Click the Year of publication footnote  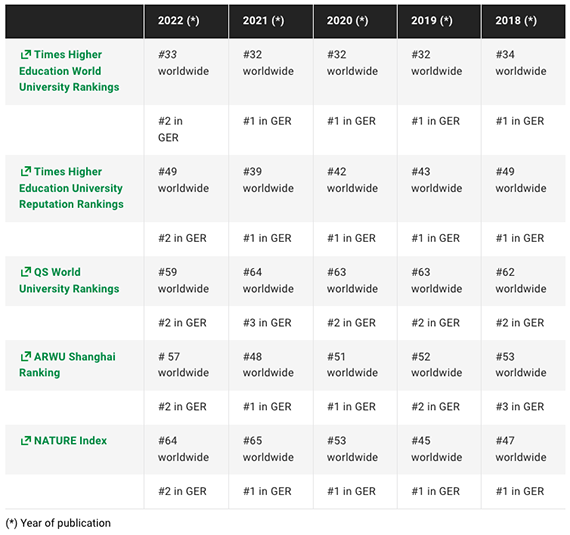coord(58,523)
